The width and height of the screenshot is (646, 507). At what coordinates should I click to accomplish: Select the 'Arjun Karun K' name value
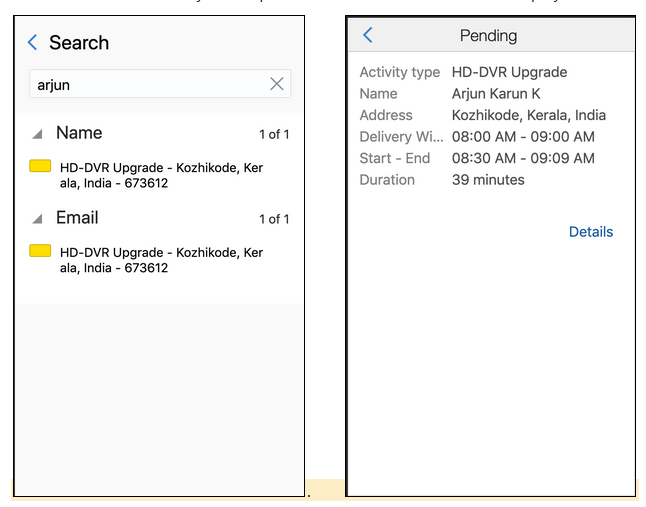[x=496, y=94]
